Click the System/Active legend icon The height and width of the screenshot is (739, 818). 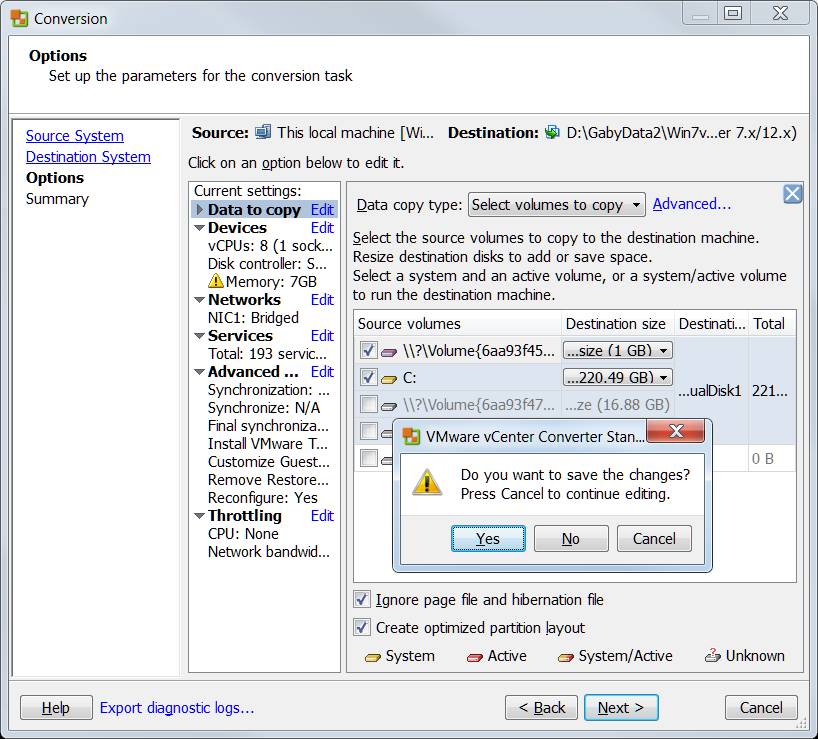pos(566,657)
